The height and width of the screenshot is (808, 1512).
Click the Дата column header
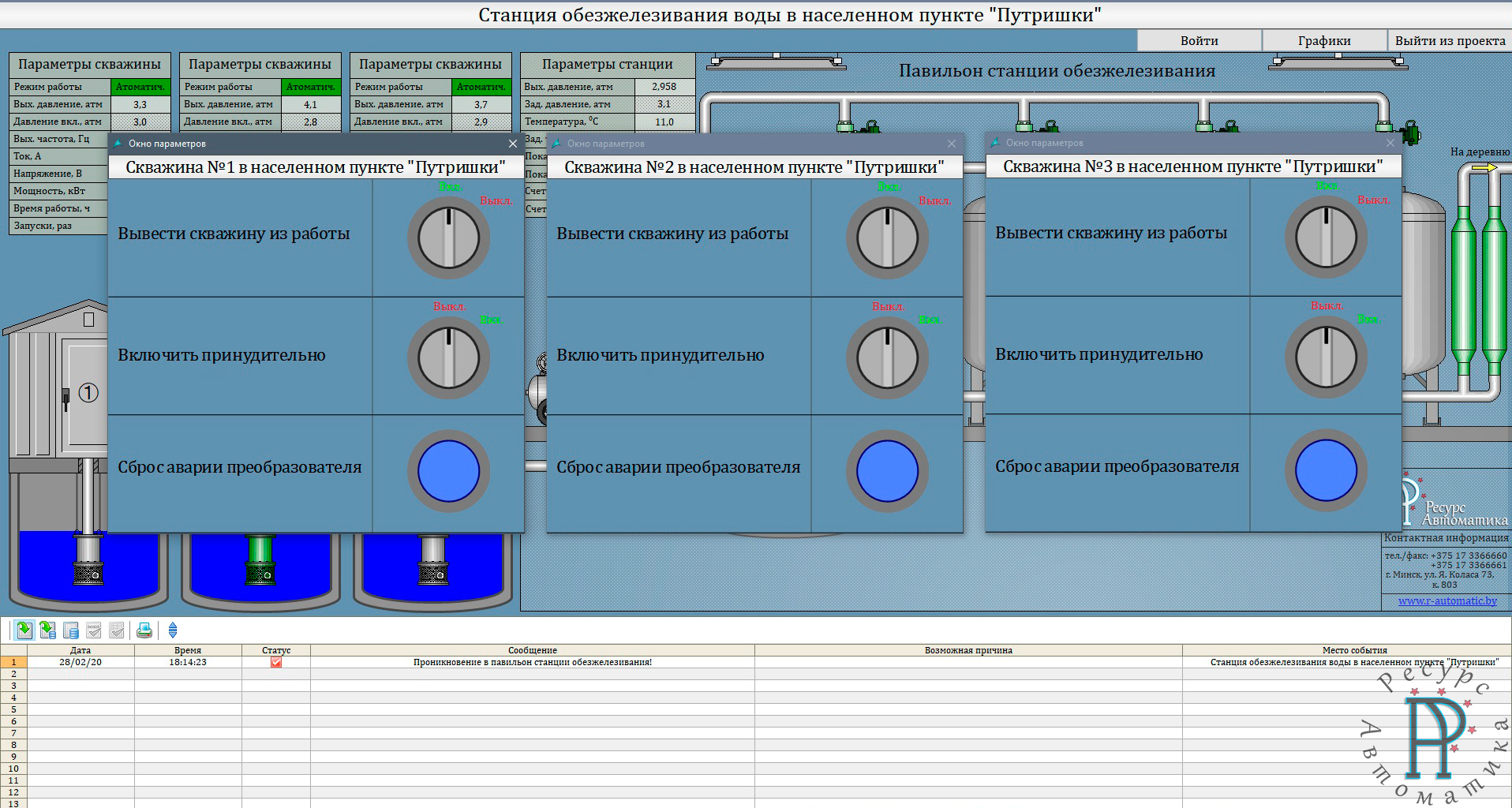pyautogui.click(x=80, y=650)
